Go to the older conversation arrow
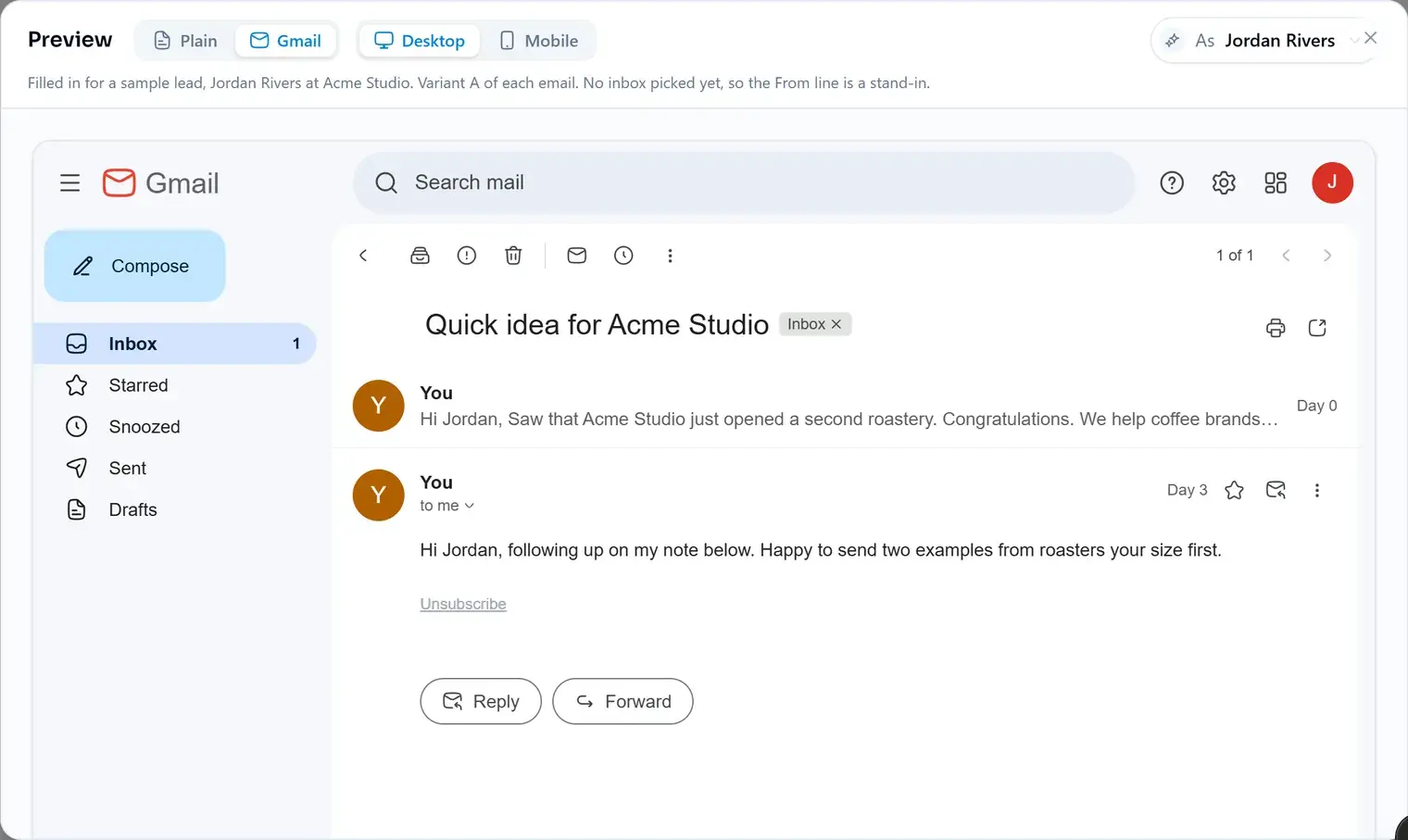The height and width of the screenshot is (840, 1408). tap(1327, 256)
